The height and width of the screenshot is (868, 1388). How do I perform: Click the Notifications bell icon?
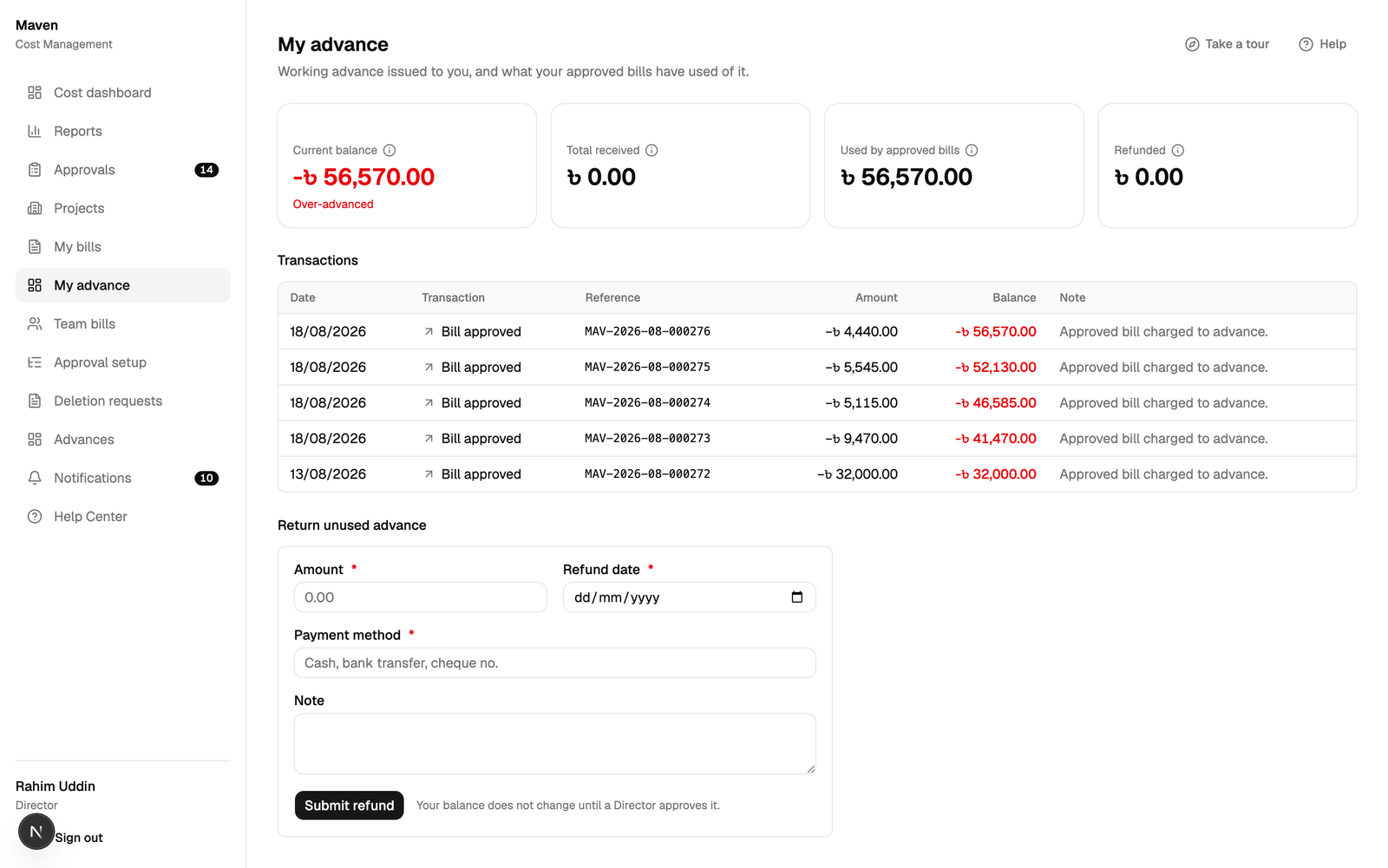click(x=35, y=478)
